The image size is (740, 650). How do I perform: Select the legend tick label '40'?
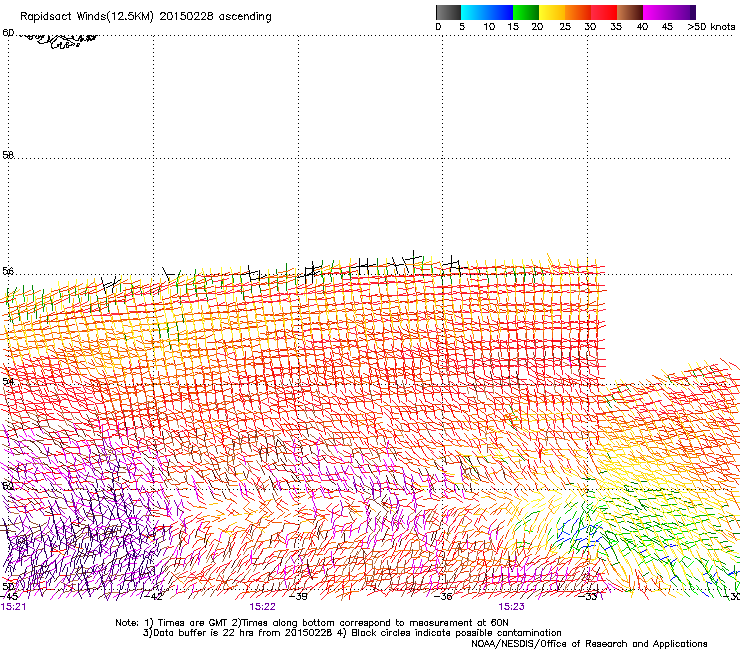coord(642,27)
